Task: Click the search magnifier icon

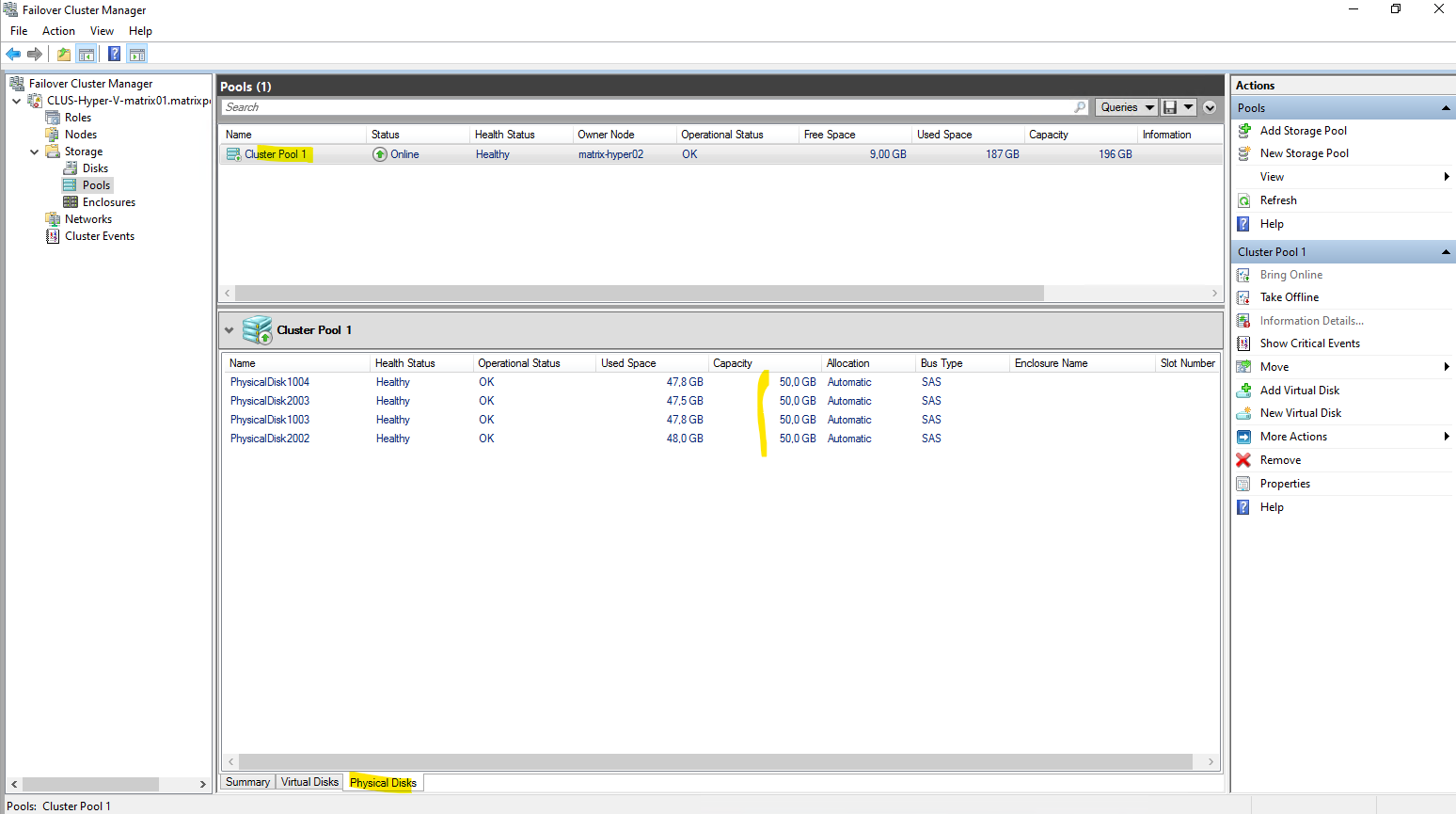Action: (x=1080, y=107)
